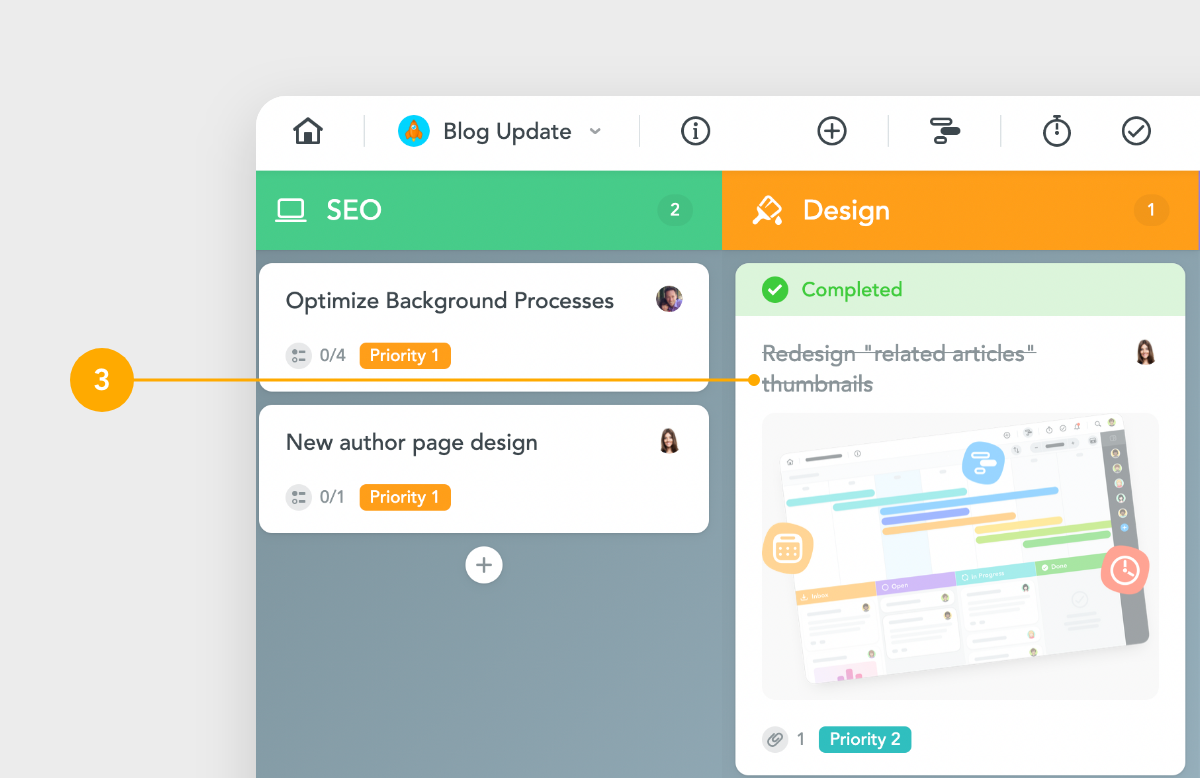The image size is (1200, 778).
Task: Click assignee avatar on Optimize Background Processes
Action: (669, 299)
